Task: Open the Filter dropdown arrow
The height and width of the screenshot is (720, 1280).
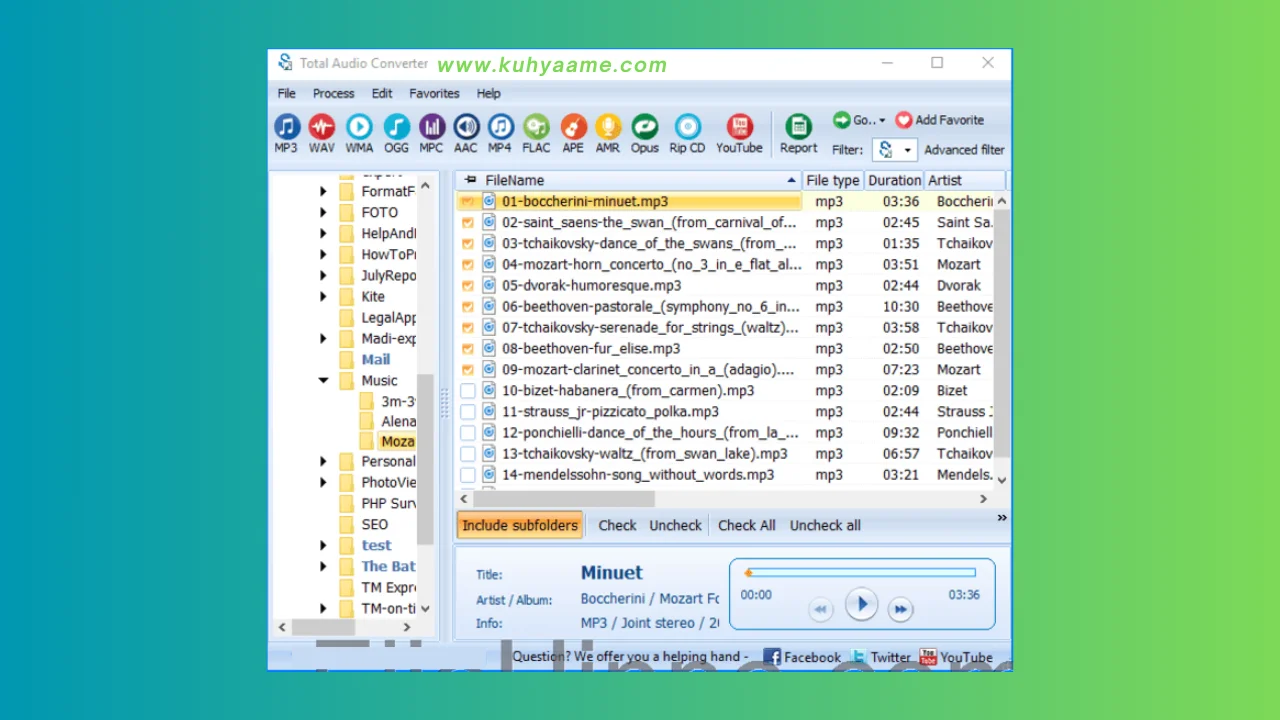Action: pyautogui.click(x=907, y=150)
